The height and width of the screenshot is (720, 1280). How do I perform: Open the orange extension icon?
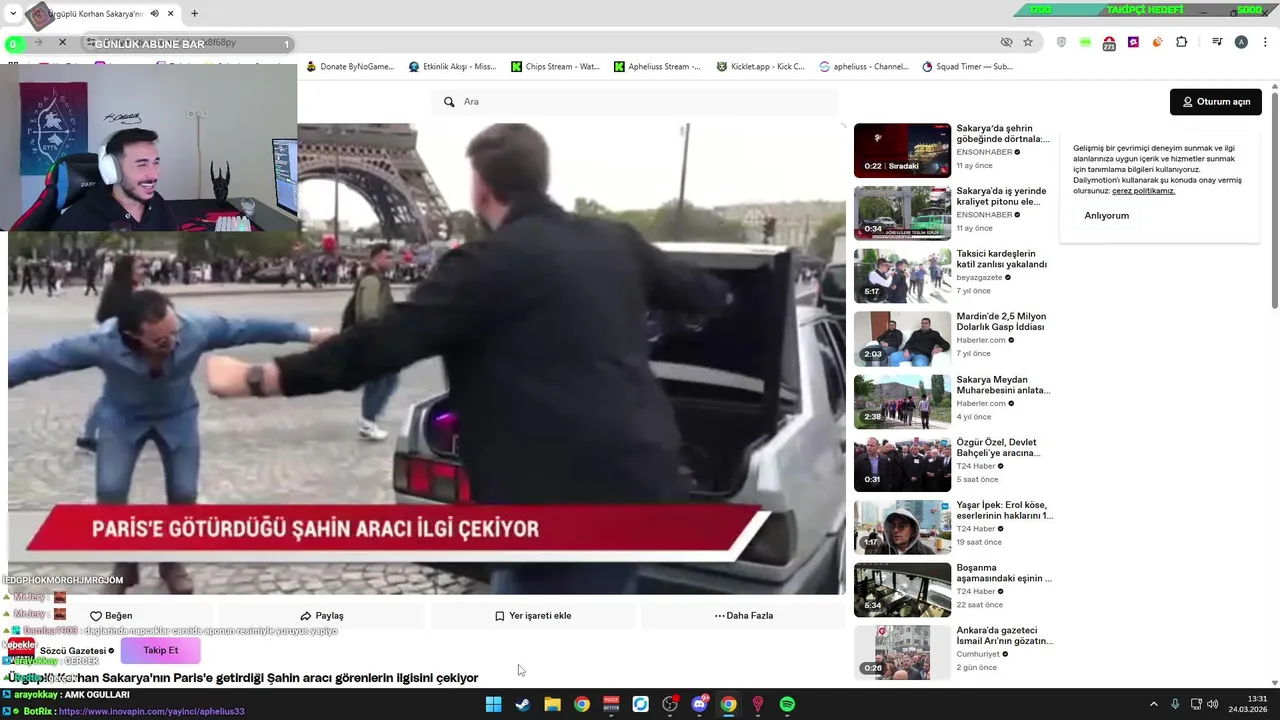(1157, 42)
